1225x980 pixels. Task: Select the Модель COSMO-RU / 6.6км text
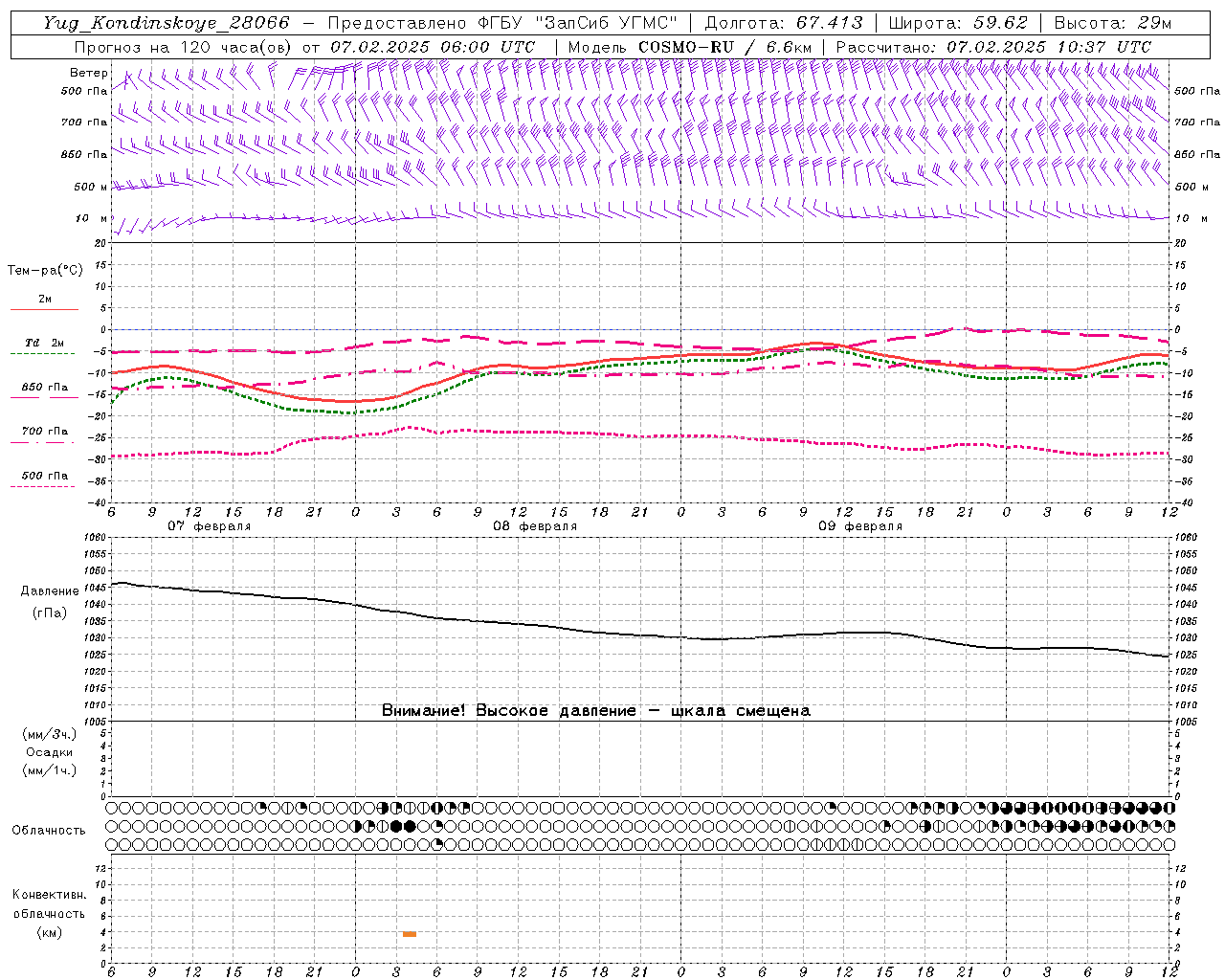(x=689, y=47)
